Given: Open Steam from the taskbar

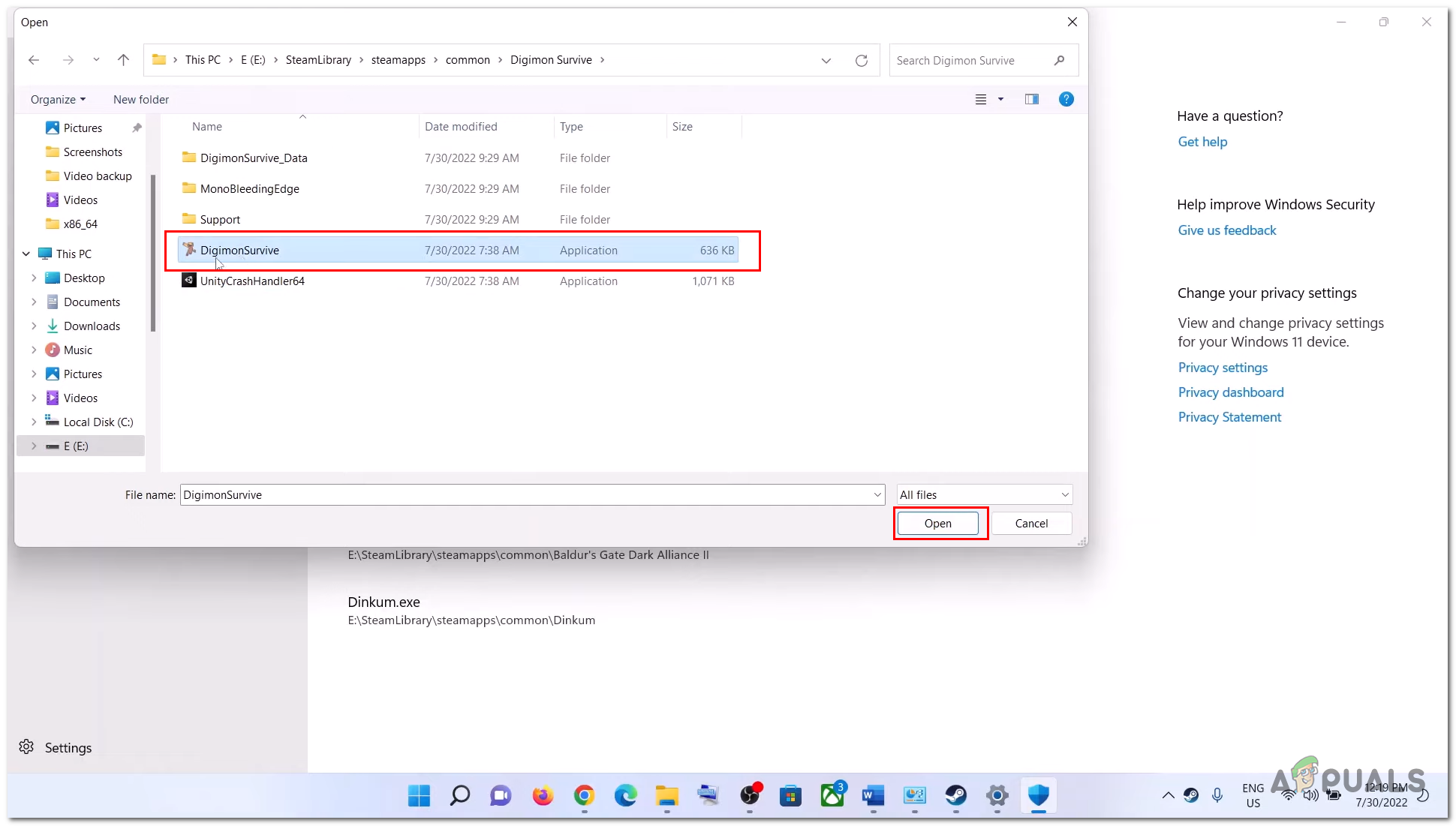Looking at the screenshot, I should click(955, 795).
